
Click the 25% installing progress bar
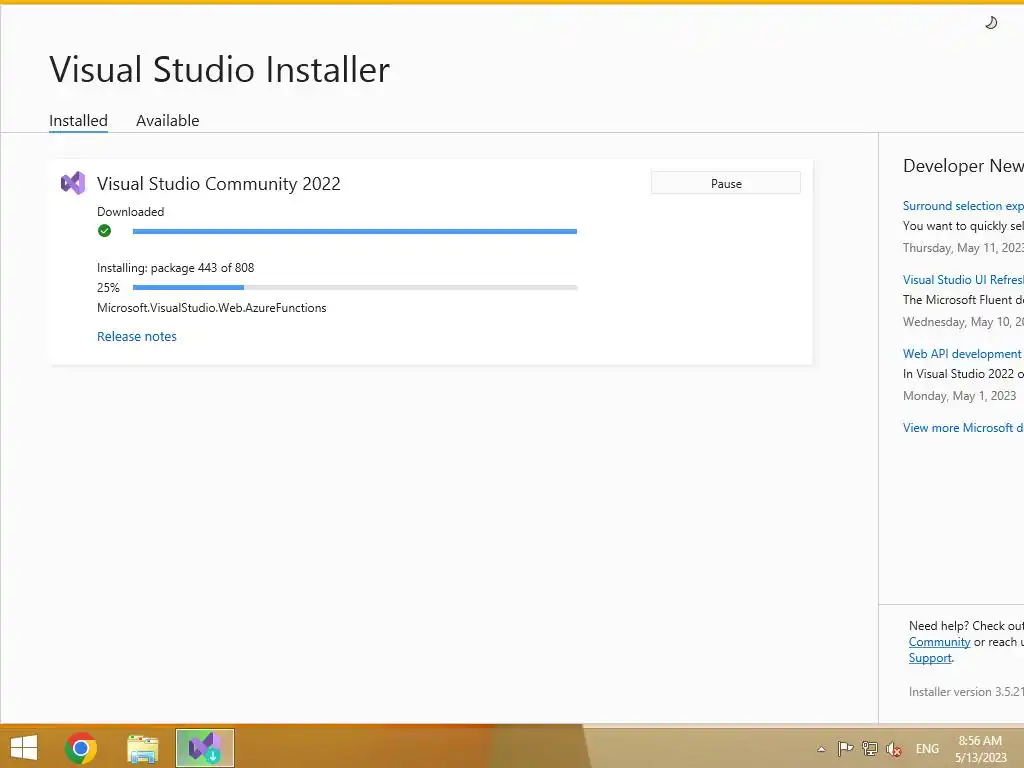(x=355, y=287)
